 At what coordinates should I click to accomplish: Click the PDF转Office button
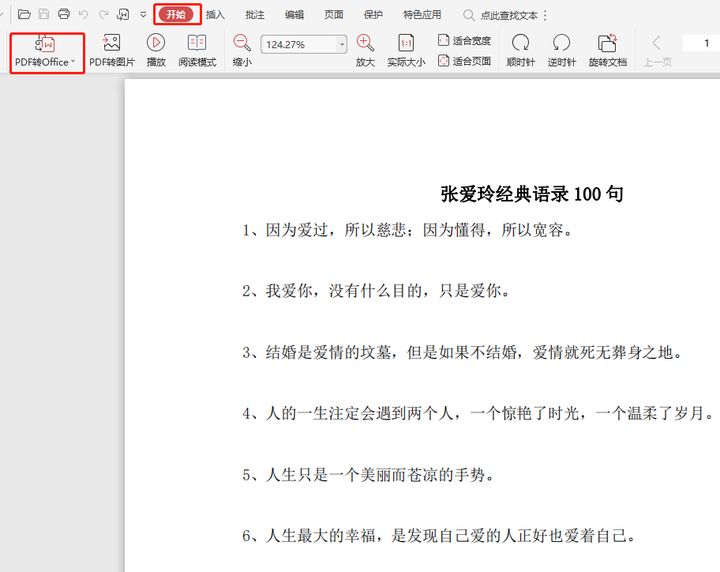pyautogui.click(x=47, y=53)
